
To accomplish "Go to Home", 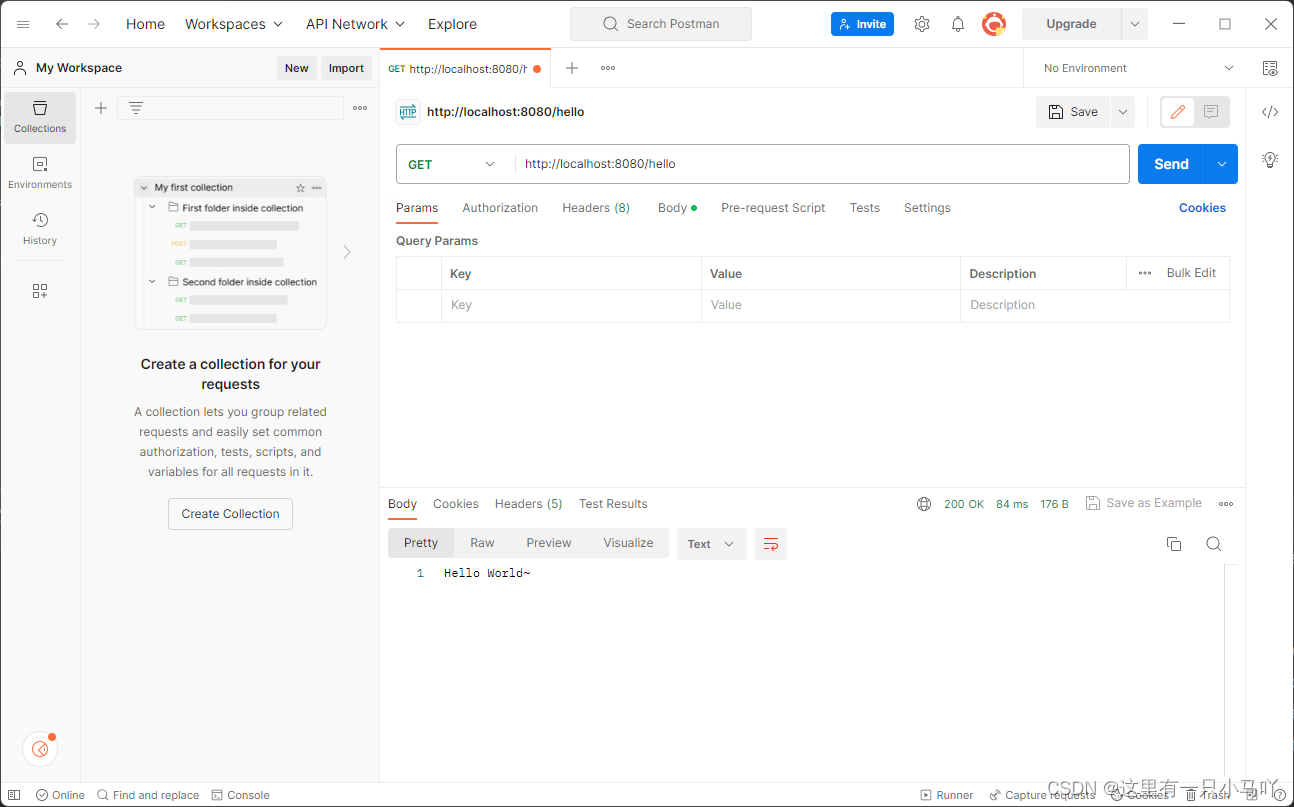I will click(145, 24).
